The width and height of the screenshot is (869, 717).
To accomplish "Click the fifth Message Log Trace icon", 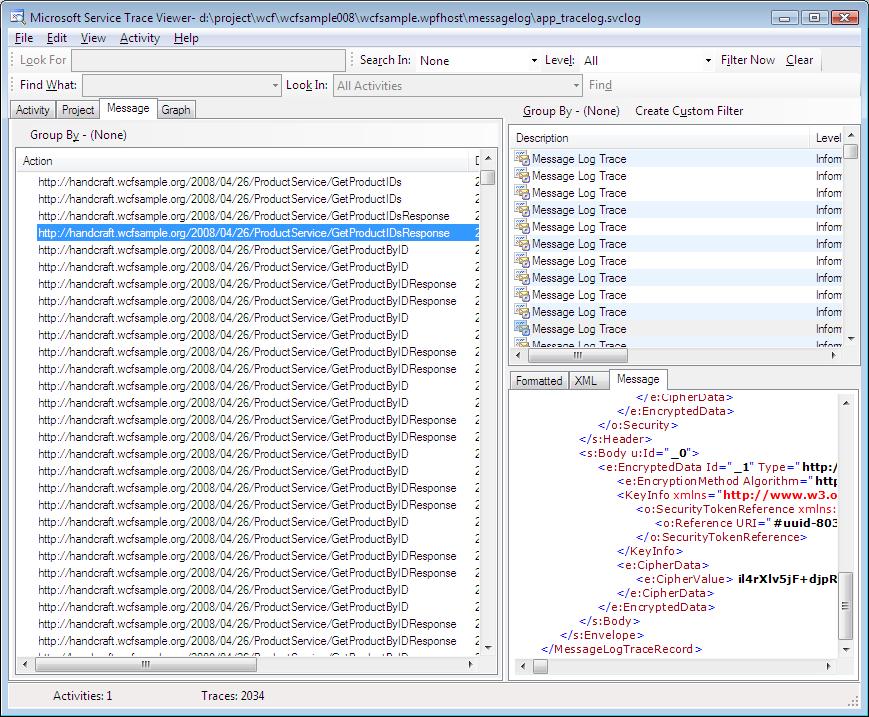I will pyautogui.click(x=522, y=227).
